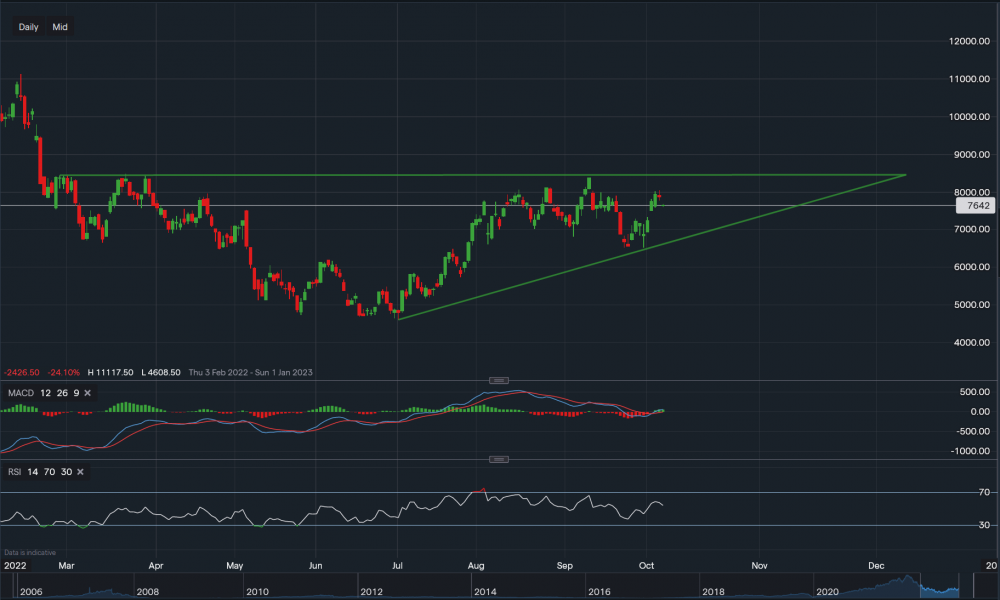Screen dimensions: 1000x600
Task: Open the Mid price type selector
Action: click(60, 27)
